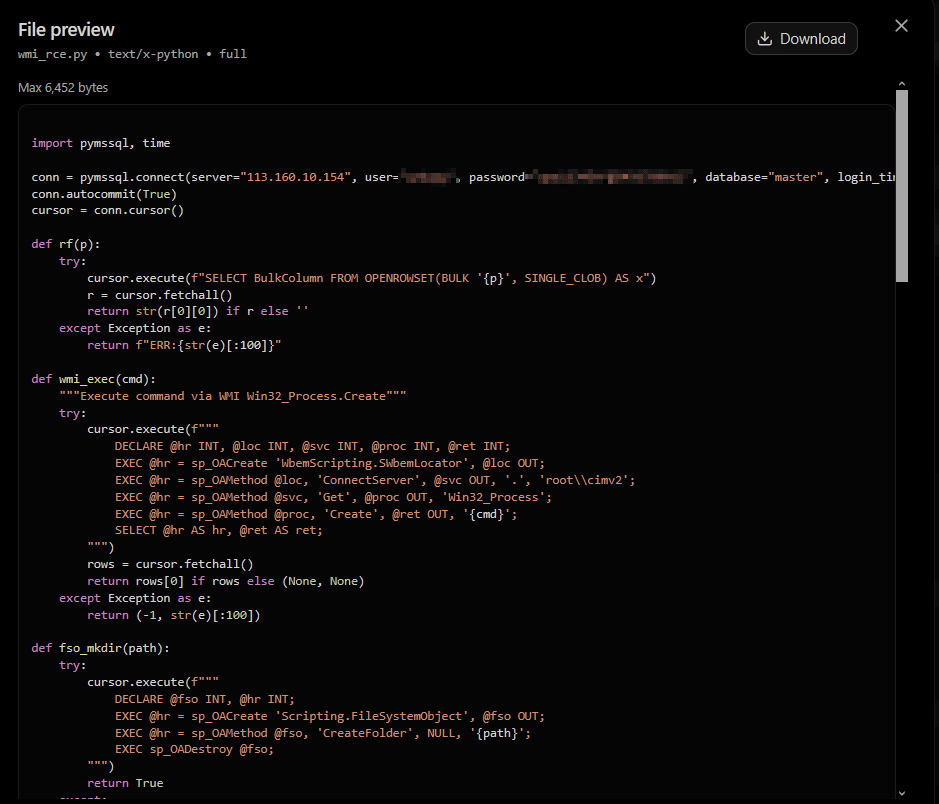939x804 pixels.
Task: Click the "rows = cursor.fetchall()" line
Action: tap(170, 564)
